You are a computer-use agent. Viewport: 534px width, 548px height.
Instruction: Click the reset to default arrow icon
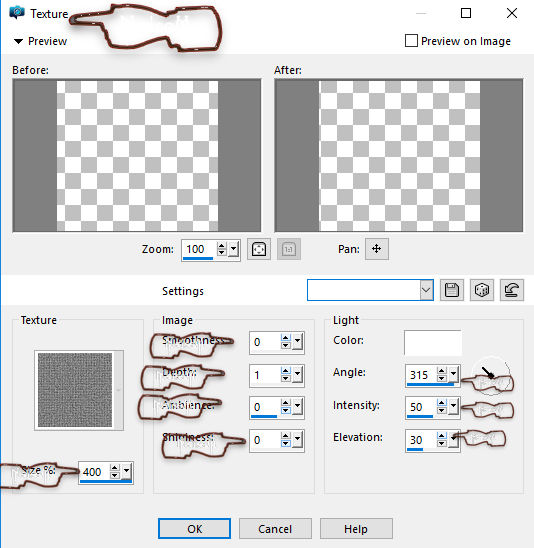click(x=512, y=290)
